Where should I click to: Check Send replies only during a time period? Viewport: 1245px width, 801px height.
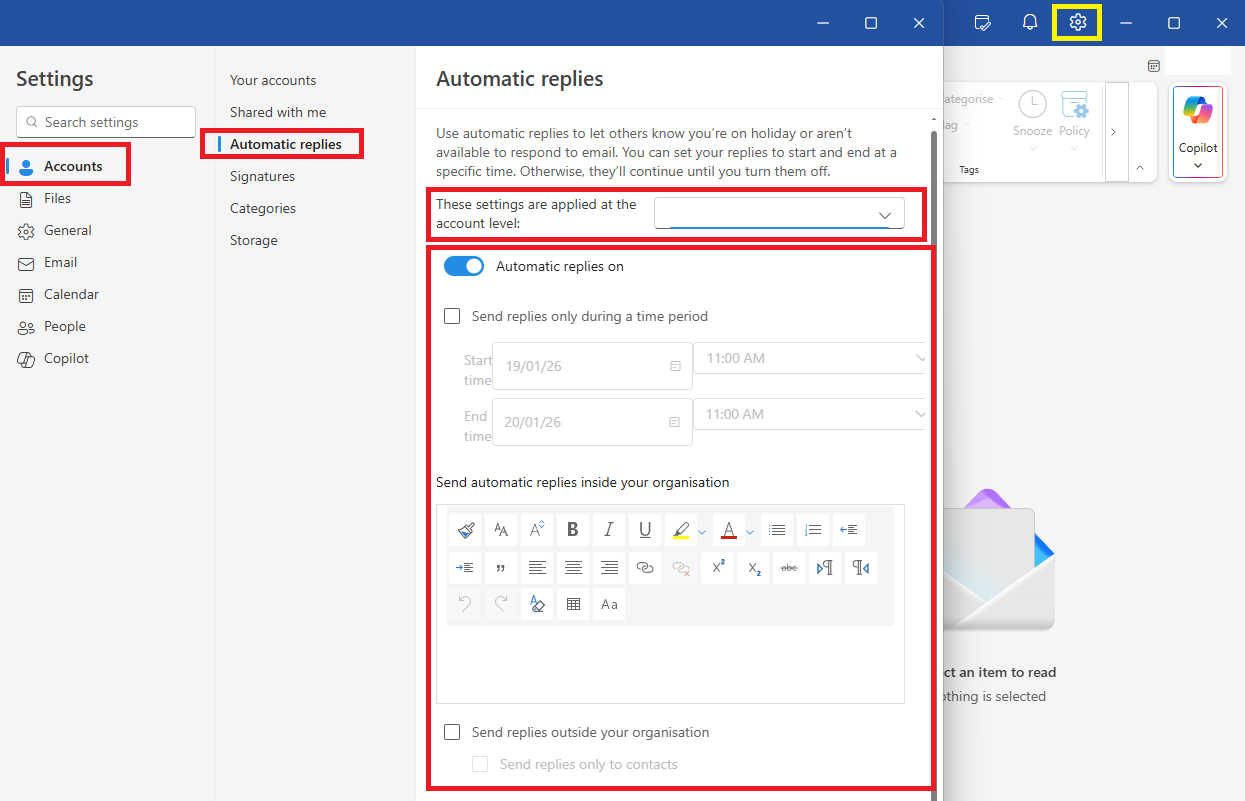click(x=452, y=316)
